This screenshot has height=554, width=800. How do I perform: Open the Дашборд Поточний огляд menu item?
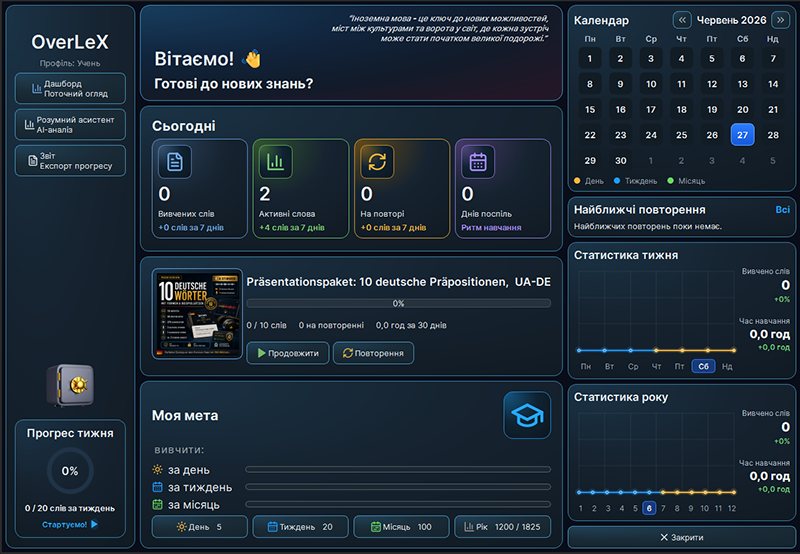(70, 88)
